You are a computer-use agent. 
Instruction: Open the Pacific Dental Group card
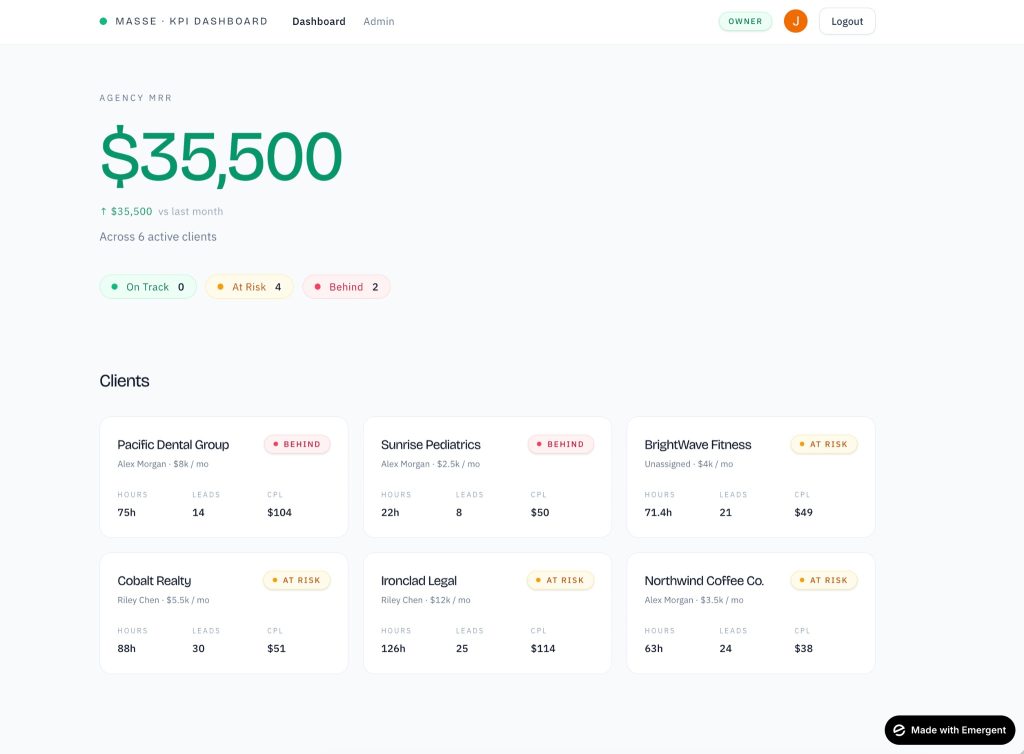tap(224, 477)
